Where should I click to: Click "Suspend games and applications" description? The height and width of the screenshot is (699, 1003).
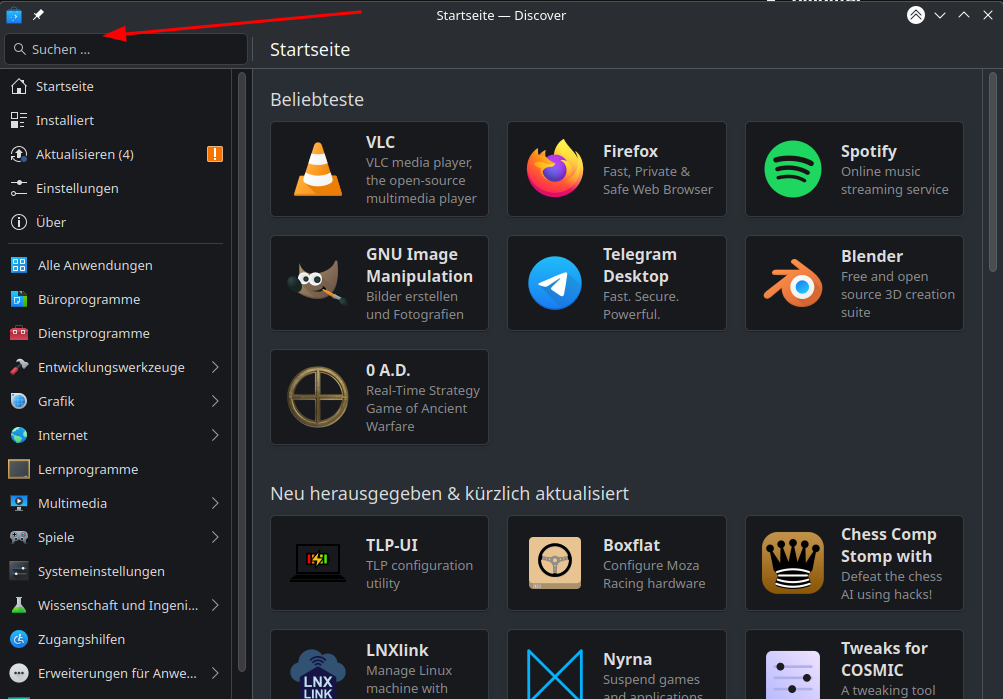(652, 687)
